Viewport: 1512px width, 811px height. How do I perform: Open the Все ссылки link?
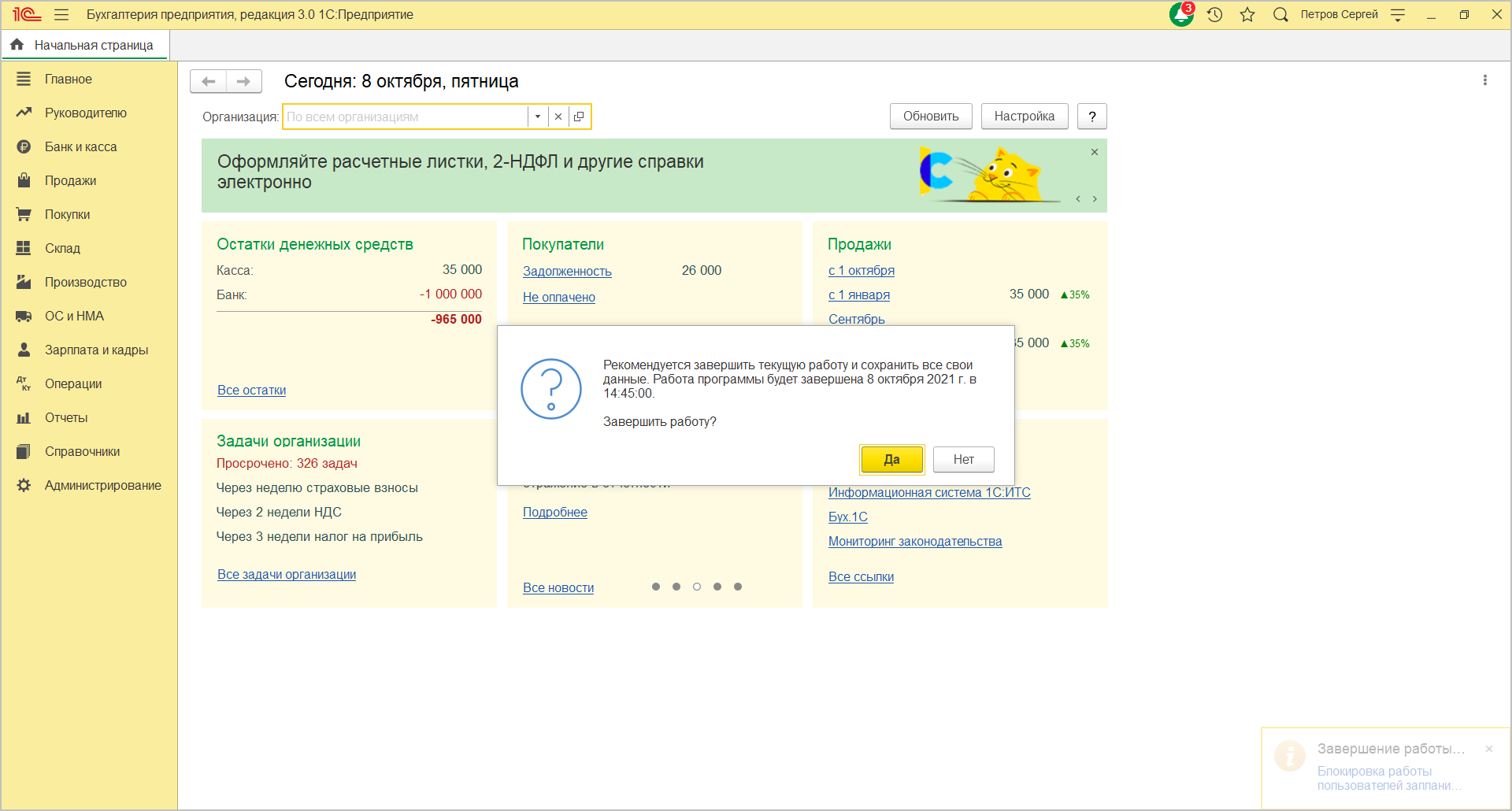point(861,576)
